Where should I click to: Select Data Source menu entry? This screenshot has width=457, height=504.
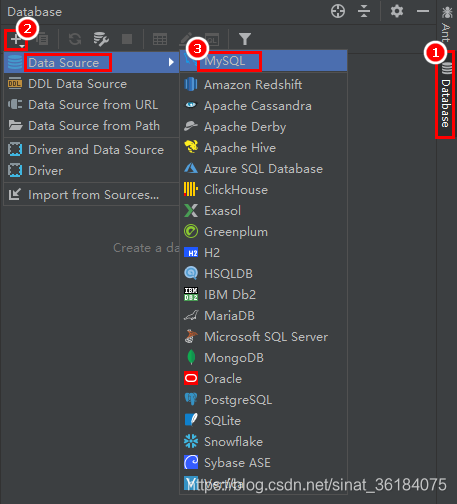(x=91, y=63)
